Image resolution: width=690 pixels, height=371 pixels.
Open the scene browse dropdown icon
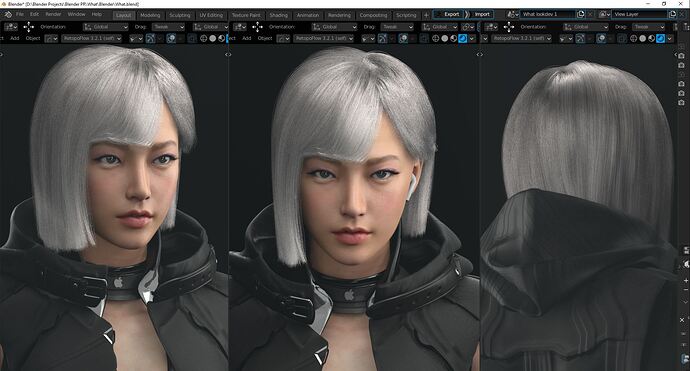pyautogui.click(x=513, y=14)
